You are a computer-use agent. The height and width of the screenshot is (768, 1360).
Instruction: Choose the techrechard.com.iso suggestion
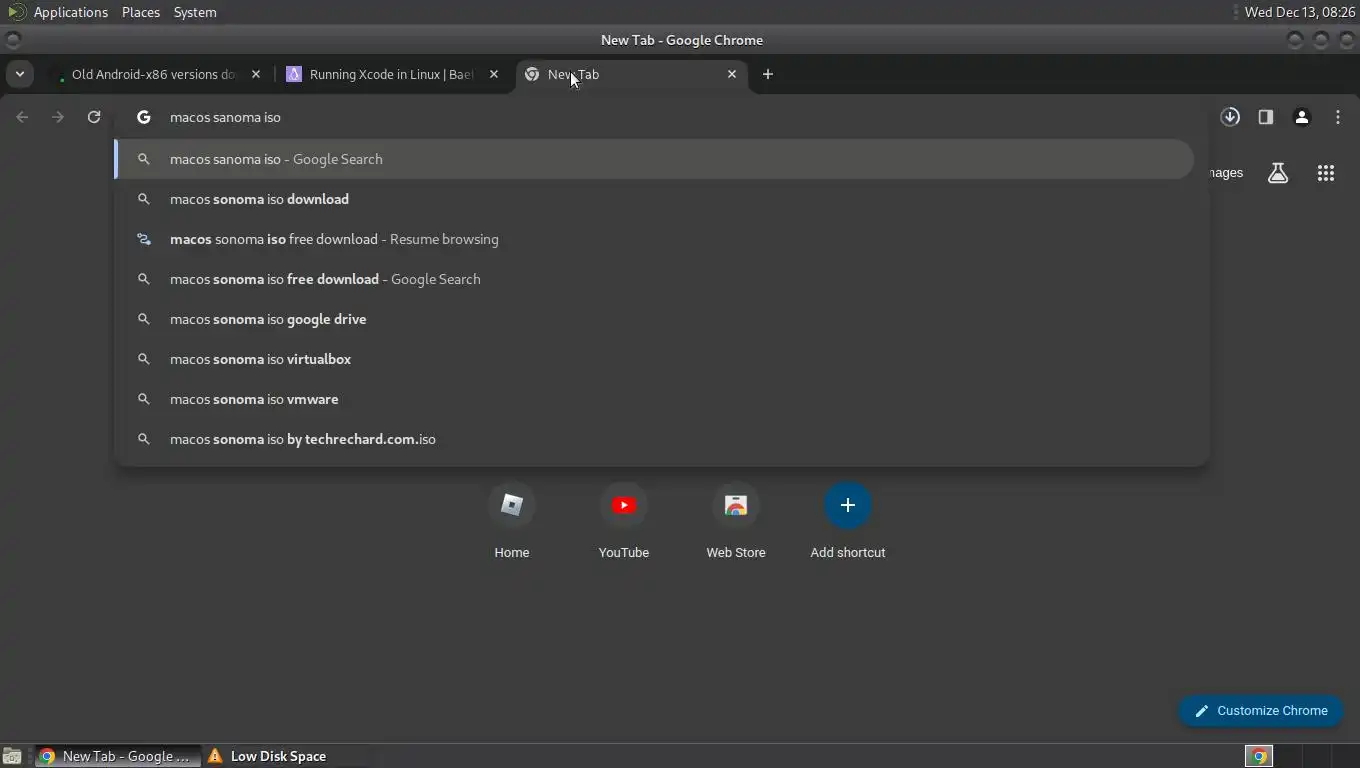(x=654, y=439)
